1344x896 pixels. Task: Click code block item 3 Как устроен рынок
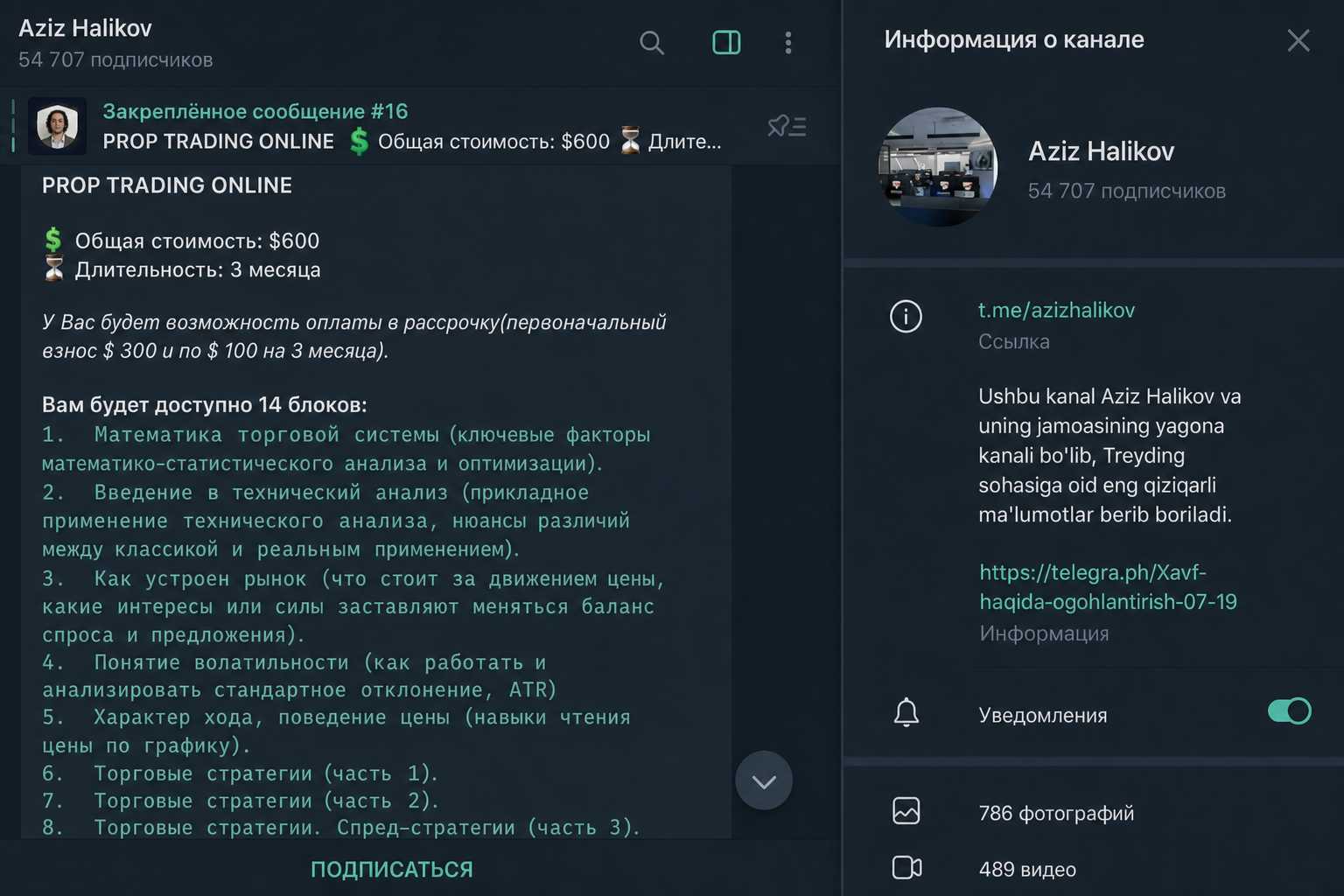click(x=353, y=606)
